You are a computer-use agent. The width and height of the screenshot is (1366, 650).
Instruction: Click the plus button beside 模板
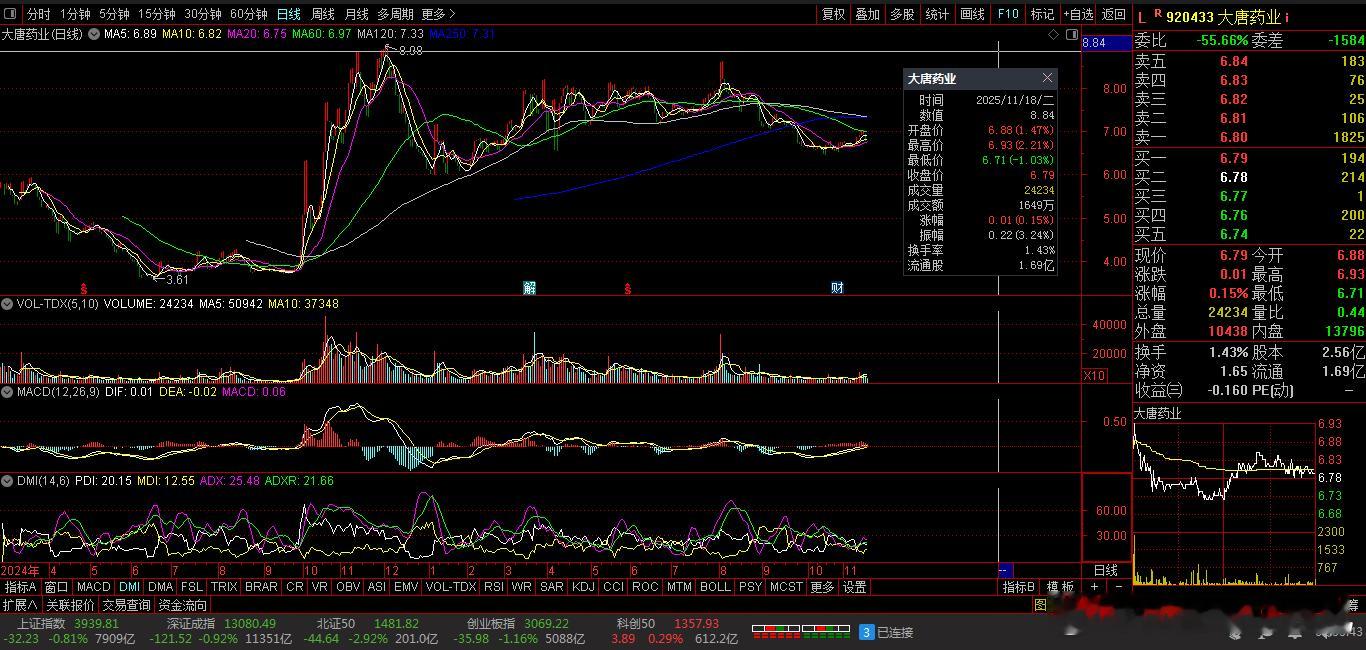[x=1094, y=587]
